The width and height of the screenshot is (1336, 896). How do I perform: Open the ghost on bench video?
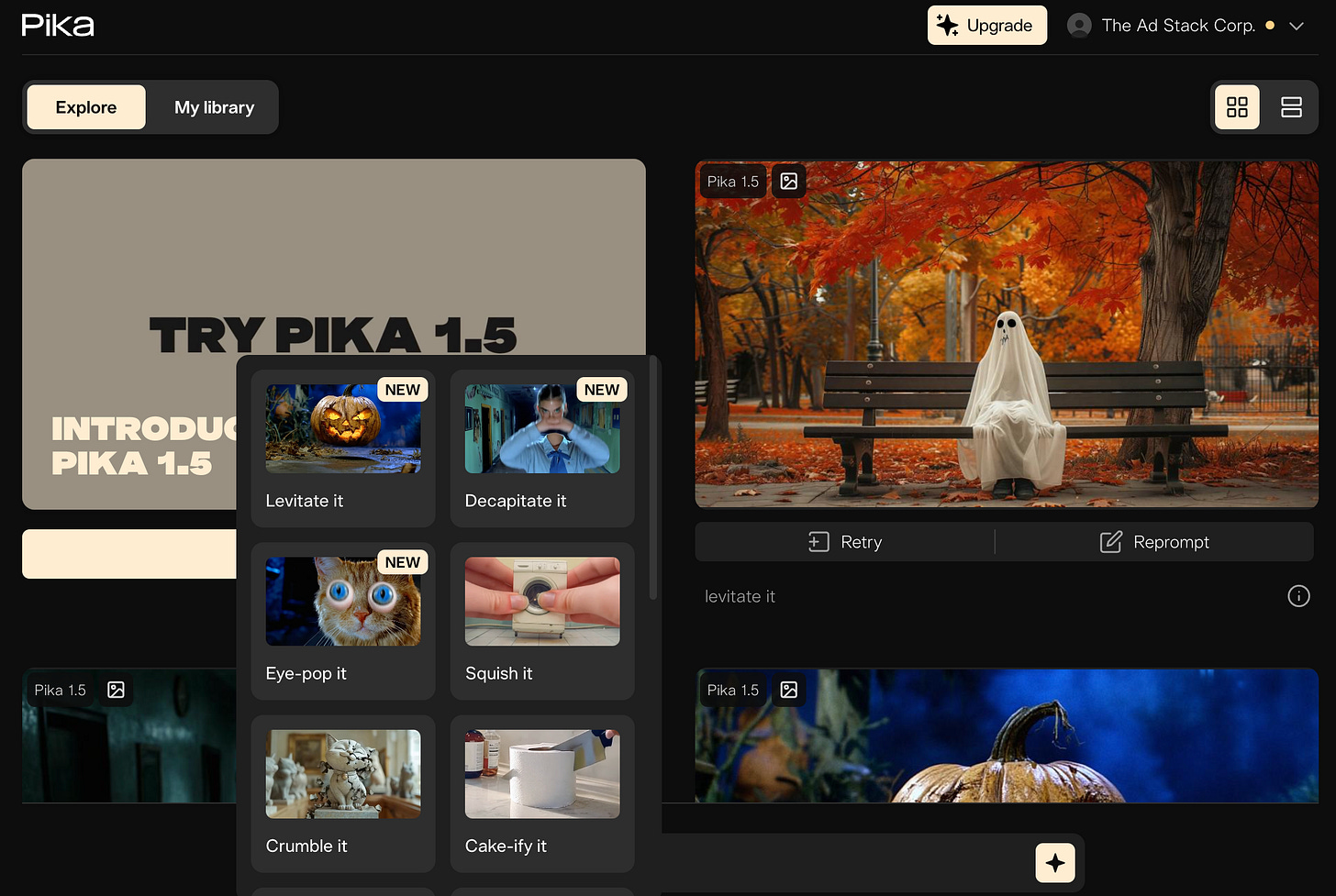pyautogui.click(x=1007, y=335)
